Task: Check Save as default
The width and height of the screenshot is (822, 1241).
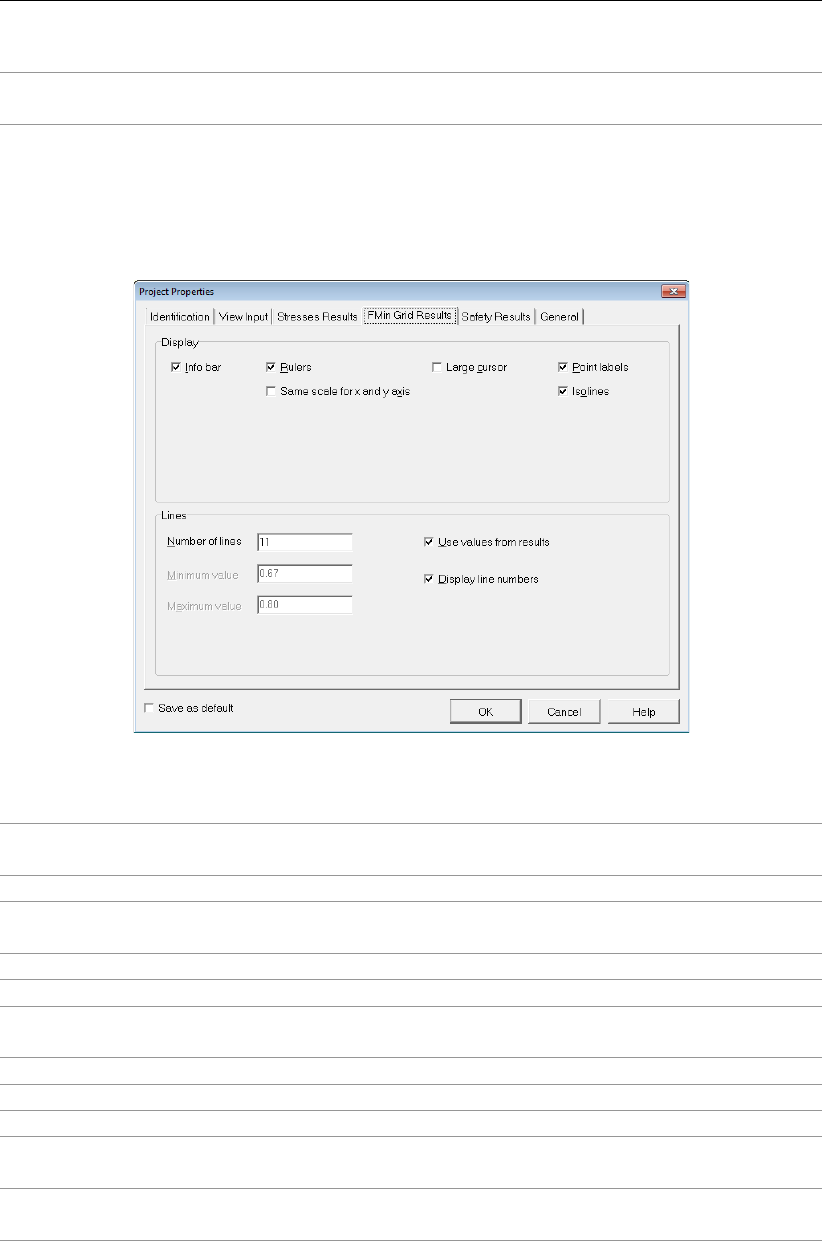Action: [189, 708]
